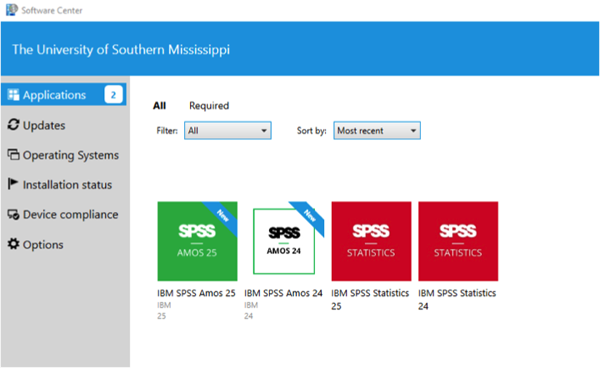The image size is (600, 368).
Task: Click the Applications count badge showing 2
Action: point(113,95)
